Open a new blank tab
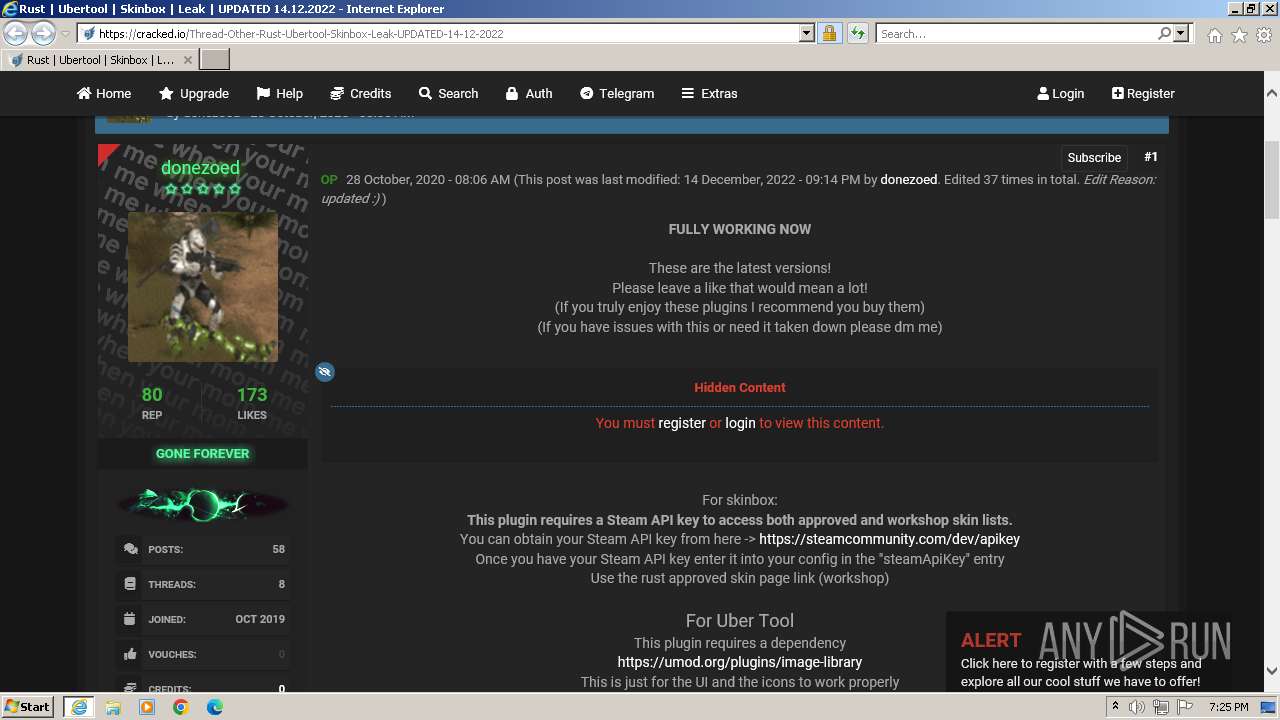Image resolution: width=1280 pixels, height=720 pixels. coord(215,59)
